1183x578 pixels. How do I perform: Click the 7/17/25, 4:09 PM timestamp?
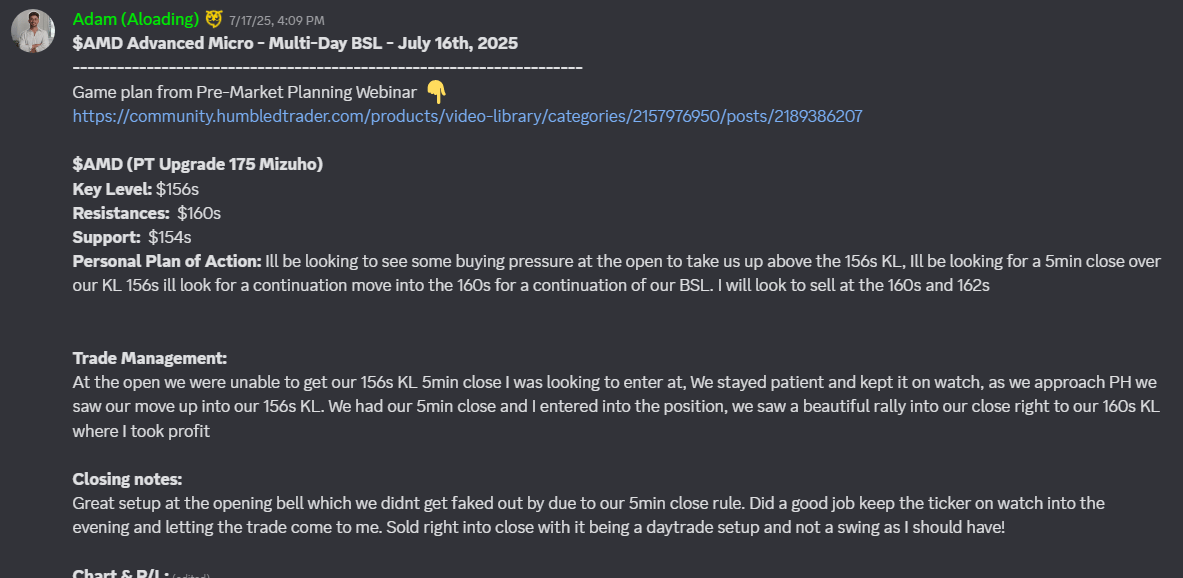pos(277,20)
